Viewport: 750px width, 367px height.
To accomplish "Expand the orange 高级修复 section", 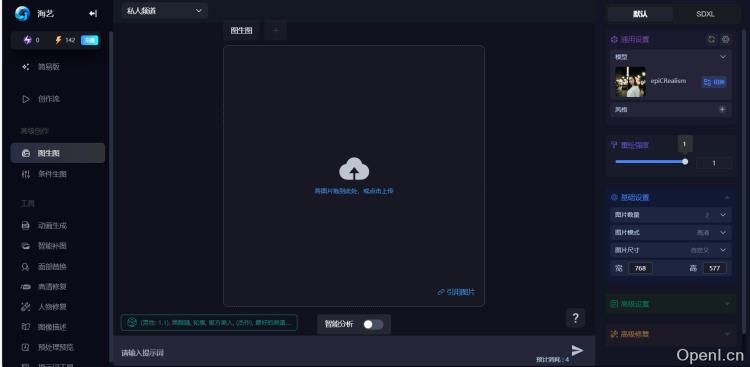I will pyautogui.click(x=671, y=334).
